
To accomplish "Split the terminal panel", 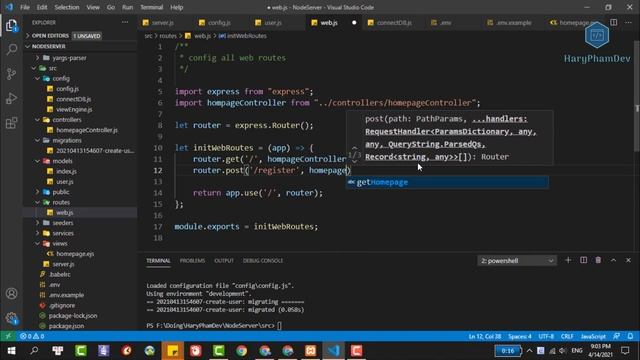I will [583, 260].
